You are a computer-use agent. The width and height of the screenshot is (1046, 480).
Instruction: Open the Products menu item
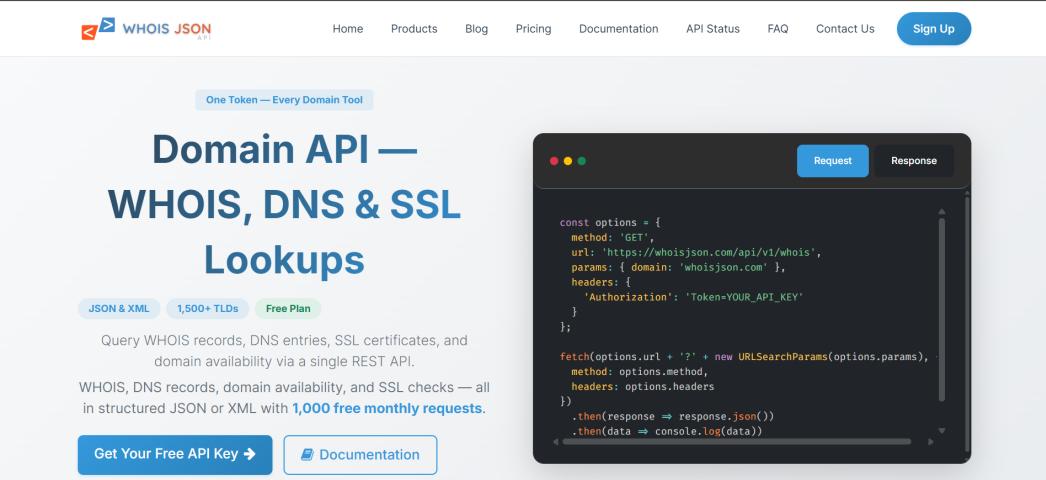414,29
